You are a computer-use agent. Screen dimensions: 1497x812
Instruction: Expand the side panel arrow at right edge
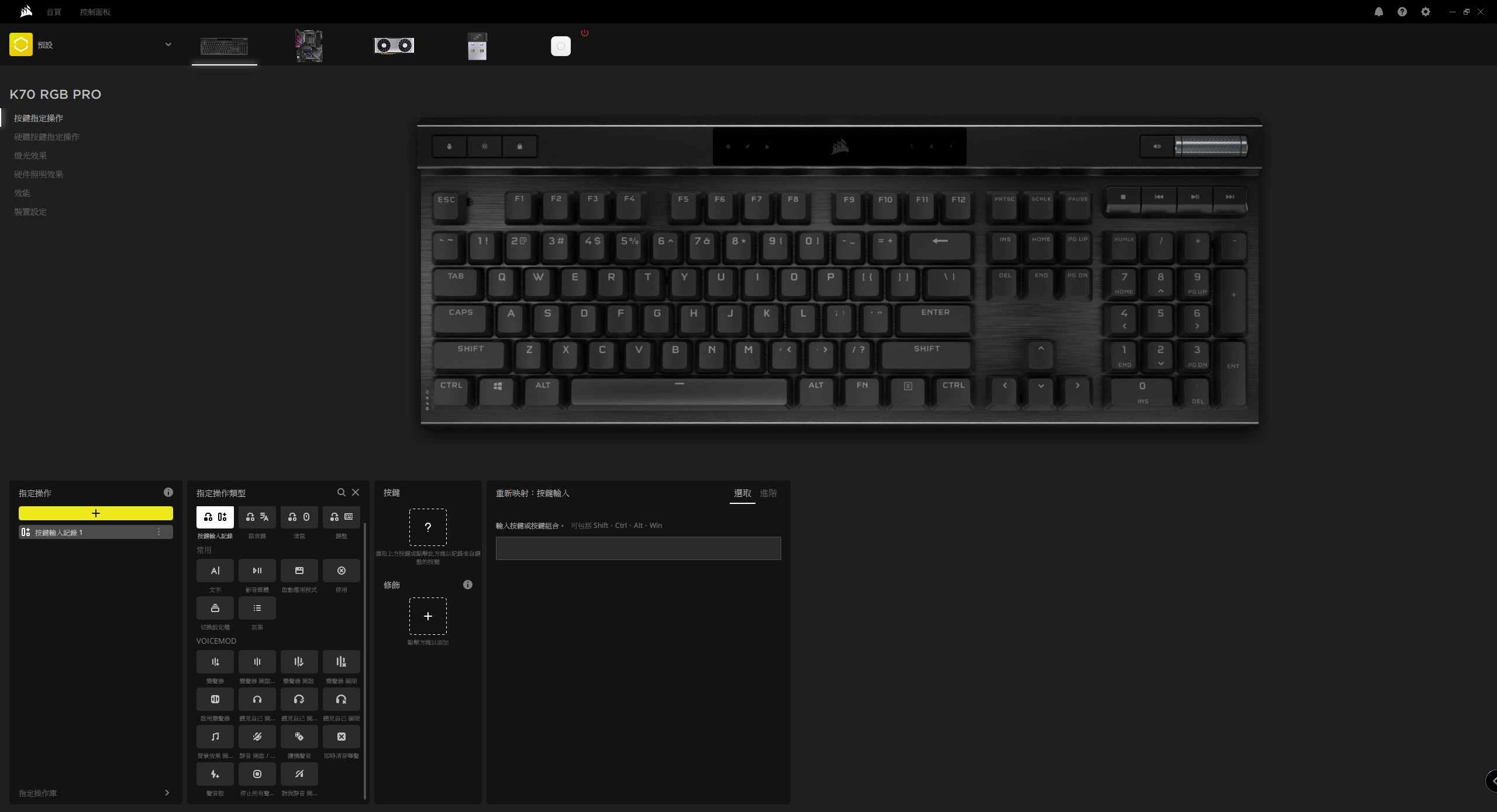(1492, 780)
